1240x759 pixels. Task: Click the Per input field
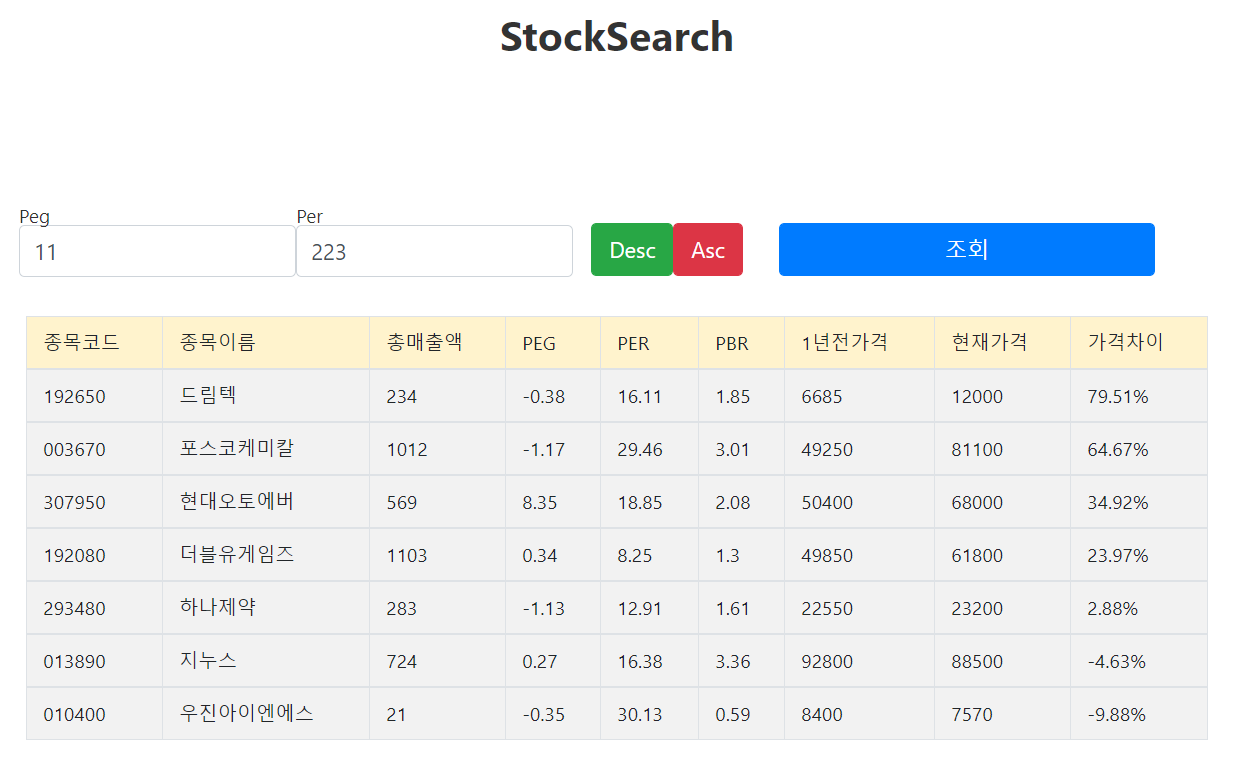tap(434, 251)
